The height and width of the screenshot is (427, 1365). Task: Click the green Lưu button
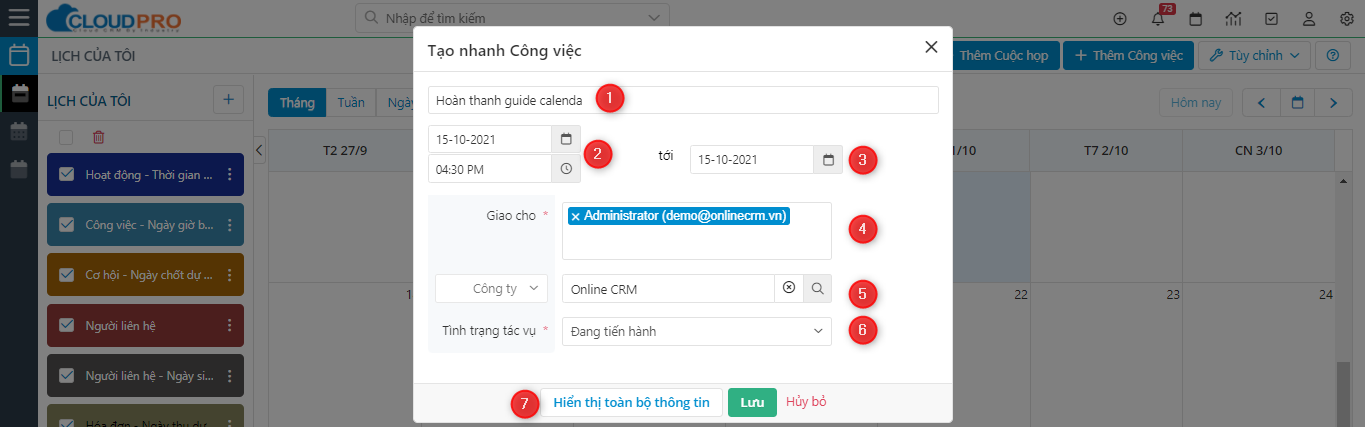pos(752,402)
